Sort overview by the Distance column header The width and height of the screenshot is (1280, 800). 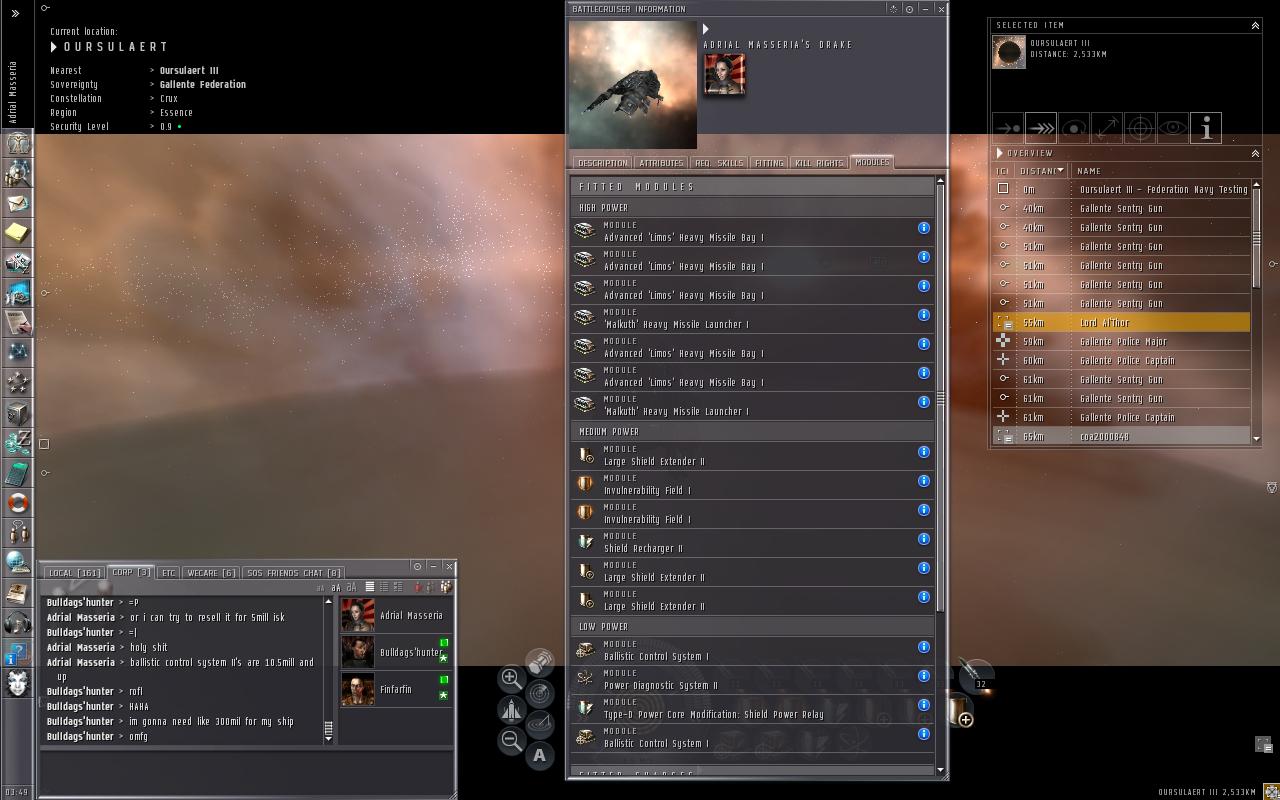(1043, 171)
